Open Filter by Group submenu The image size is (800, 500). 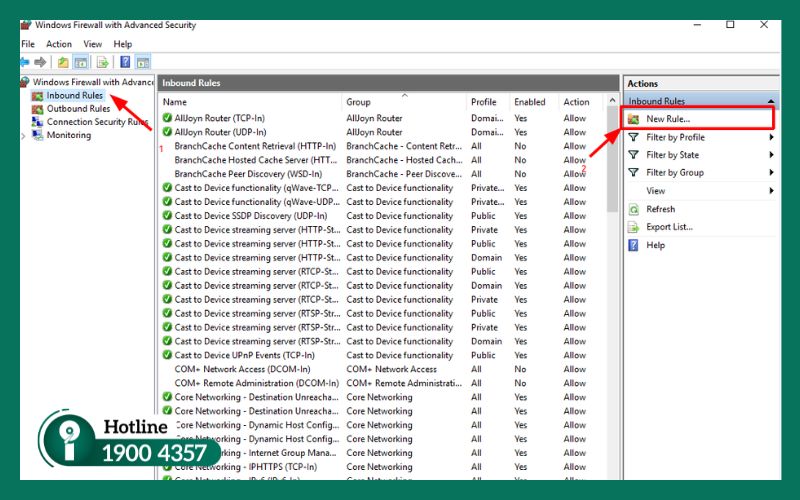(x=675, y=173)
